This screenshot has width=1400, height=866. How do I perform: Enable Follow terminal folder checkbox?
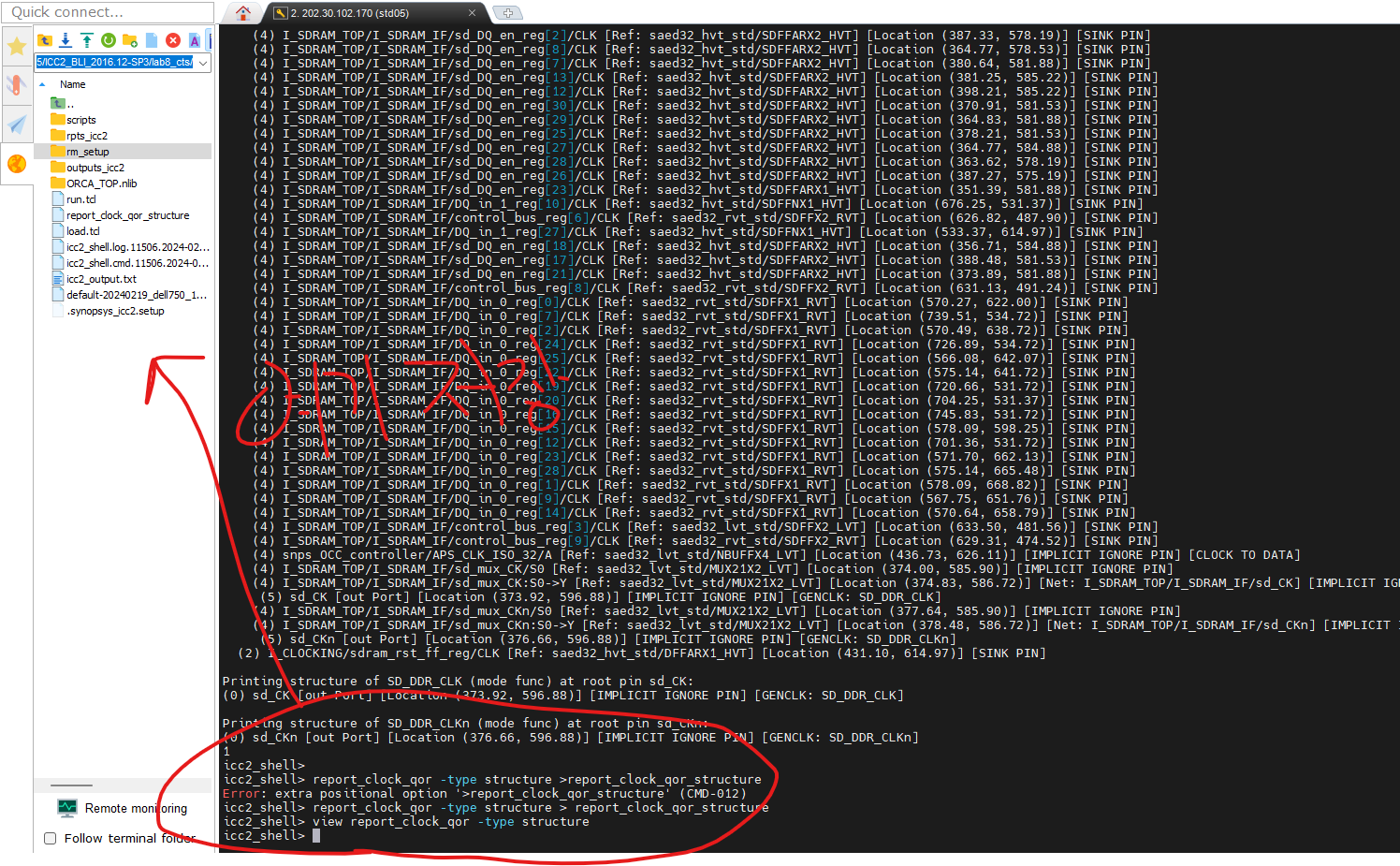51,839
